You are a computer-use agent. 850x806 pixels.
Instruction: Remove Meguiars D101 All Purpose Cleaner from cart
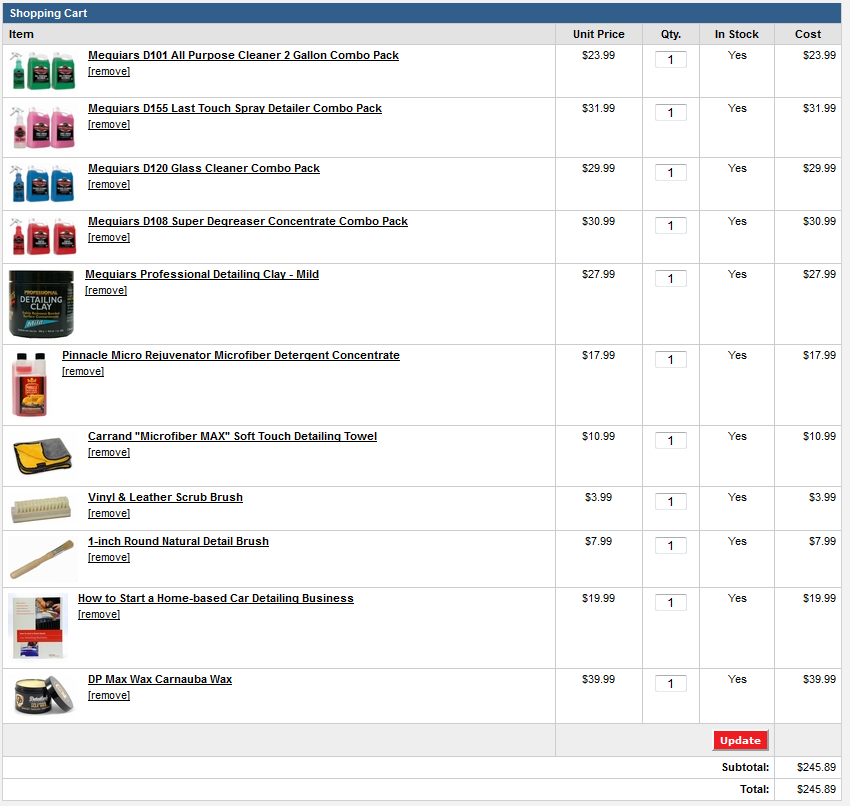pyautogui.click(x=109, y=72)
